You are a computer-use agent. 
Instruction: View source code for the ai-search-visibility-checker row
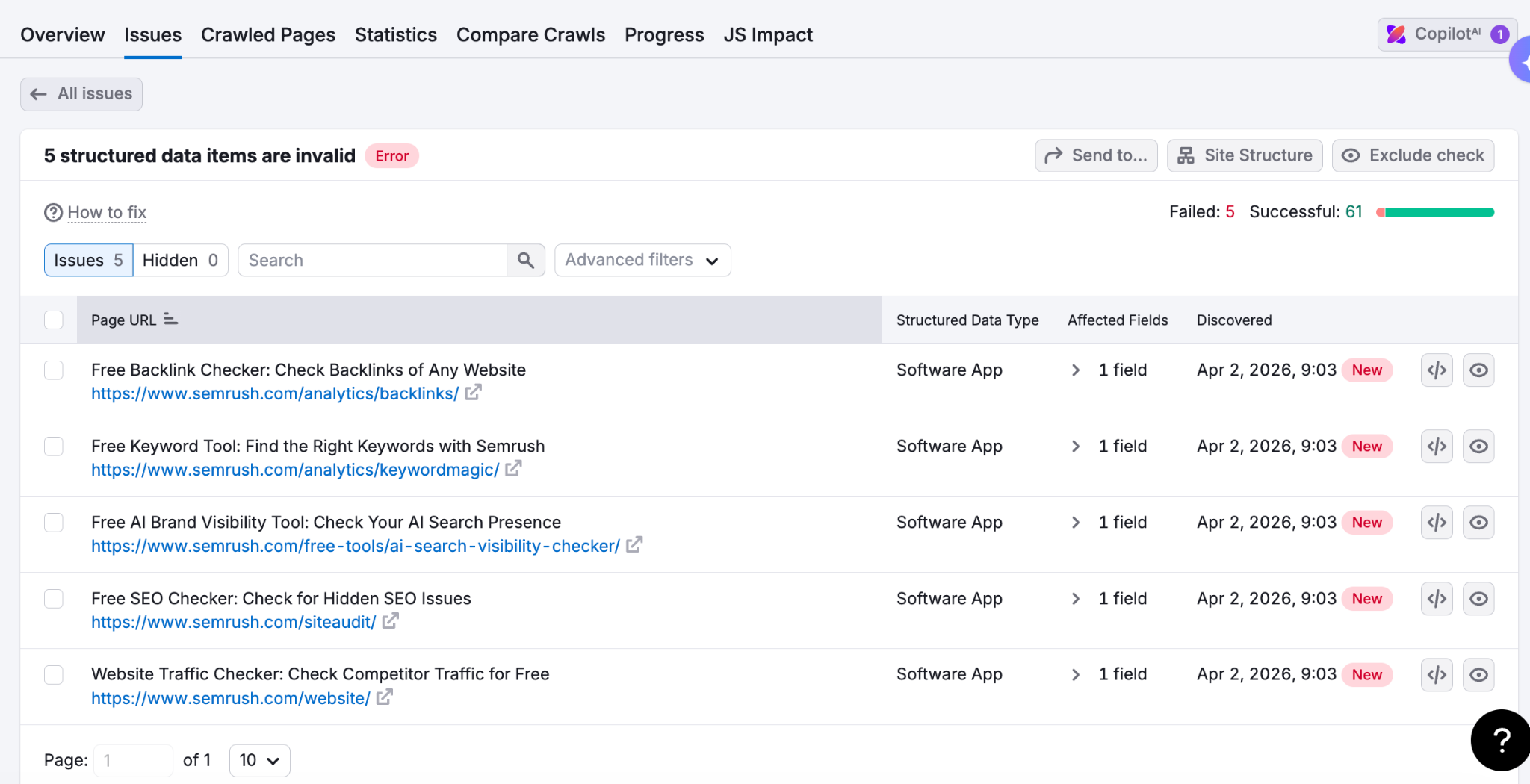[1437, 523]
